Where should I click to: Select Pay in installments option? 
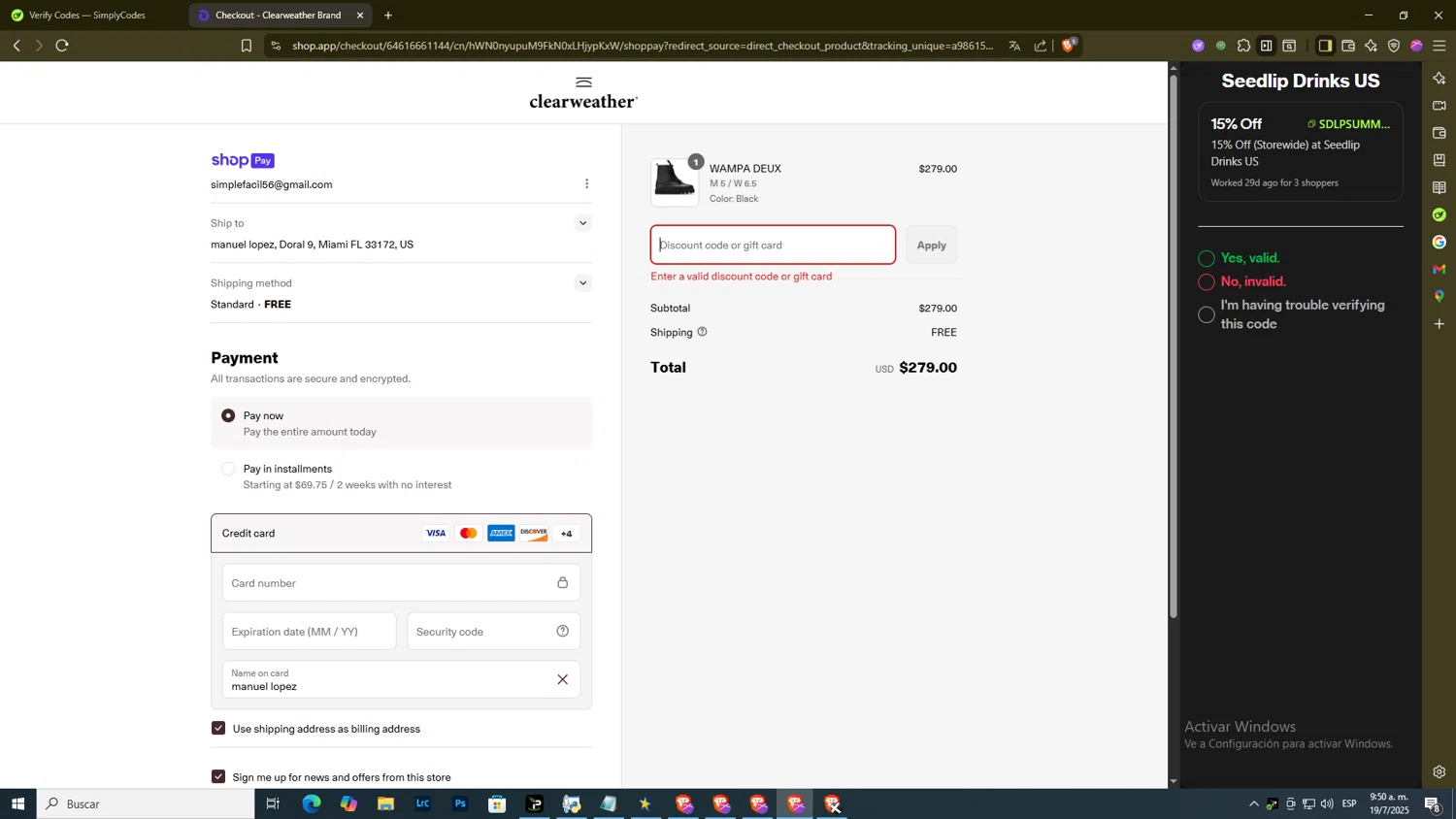(x=228, y=469)
